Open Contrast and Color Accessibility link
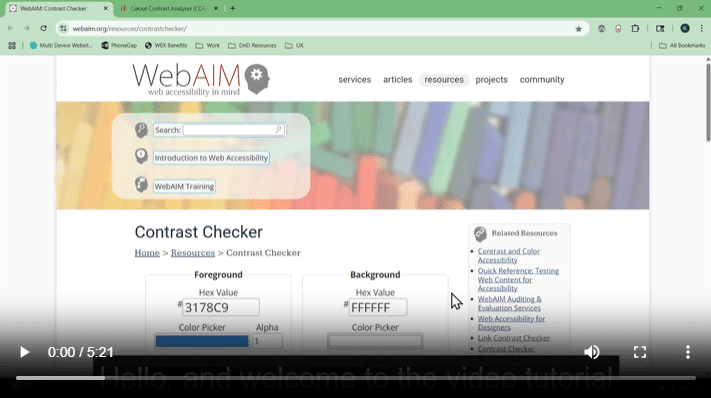The width and height of the screenshot is (711, 398). point(509,255)
